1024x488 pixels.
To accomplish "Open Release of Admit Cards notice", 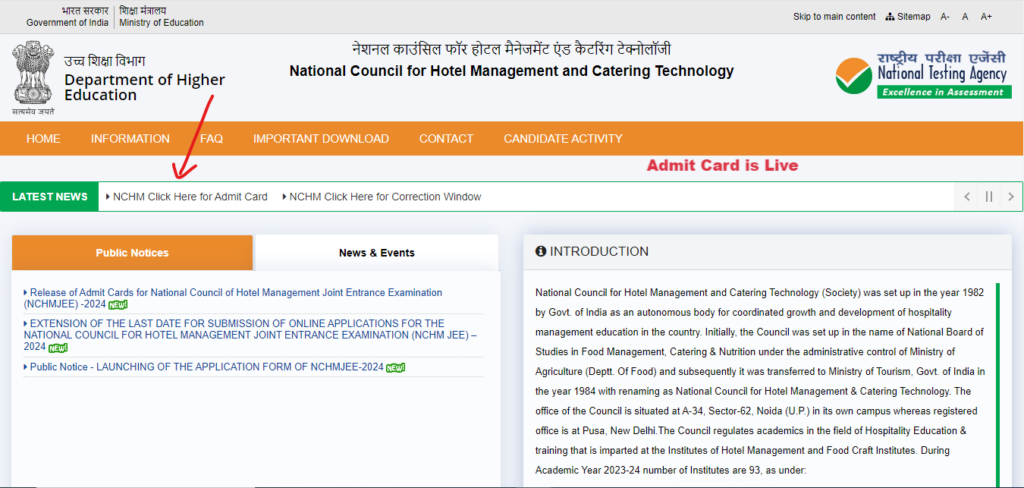I will (x=233, y=298).
